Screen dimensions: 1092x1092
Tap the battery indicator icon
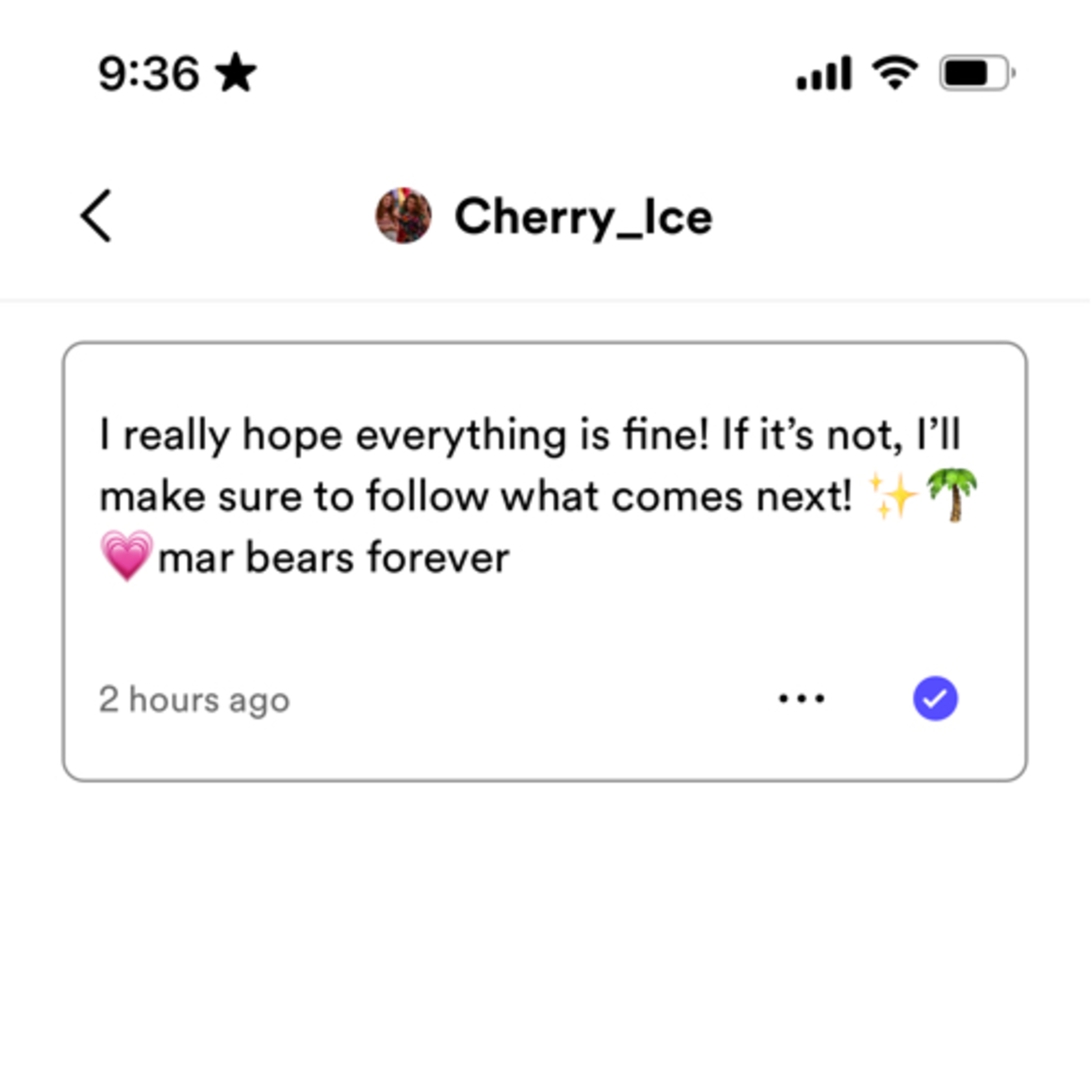pos(977,72)
